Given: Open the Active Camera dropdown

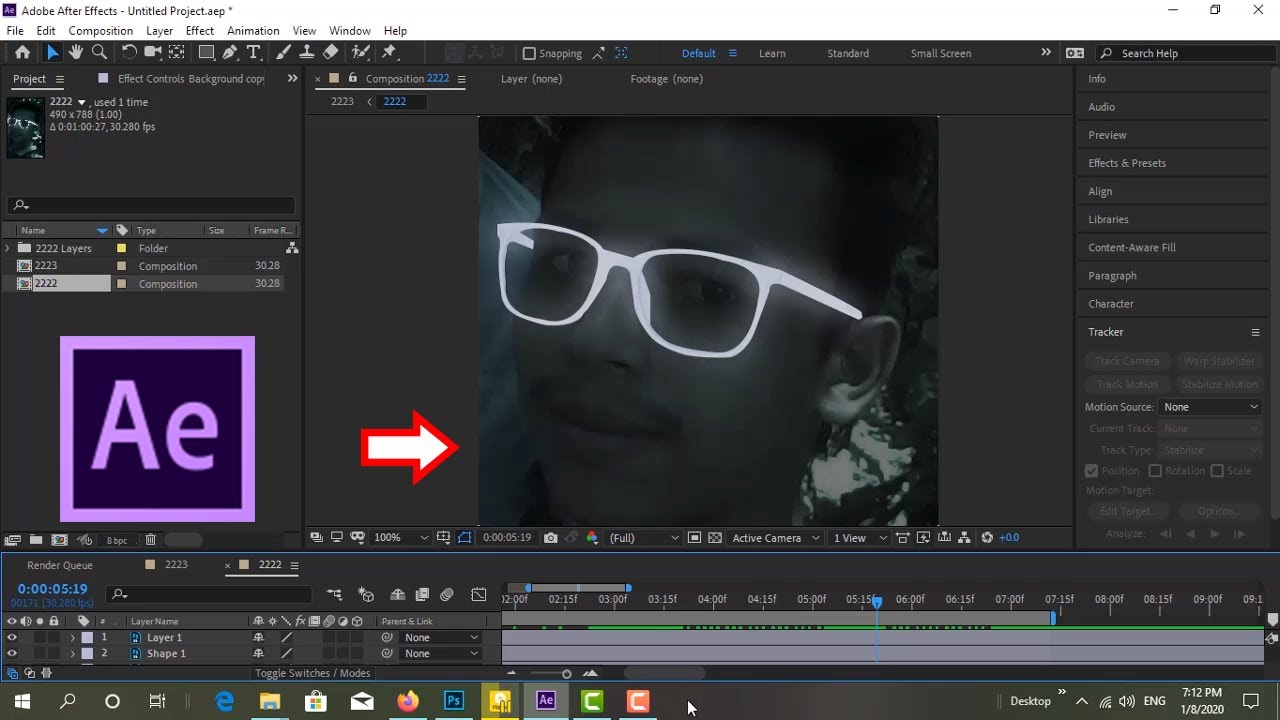Looking at the screenshot, I should 775,538.
